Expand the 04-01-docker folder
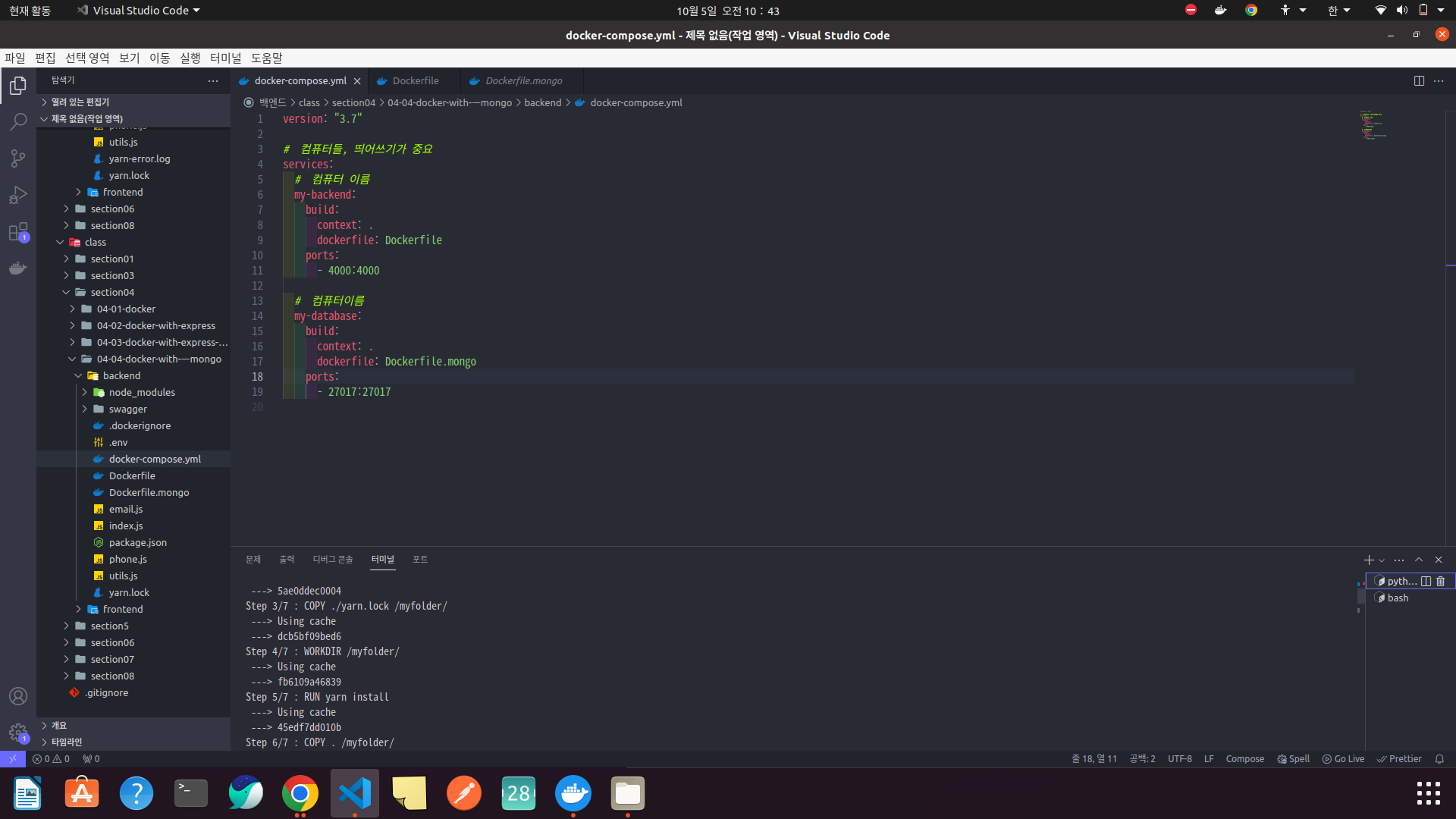The width and height of the screenshot is (1456, 819). pos(133,309)
